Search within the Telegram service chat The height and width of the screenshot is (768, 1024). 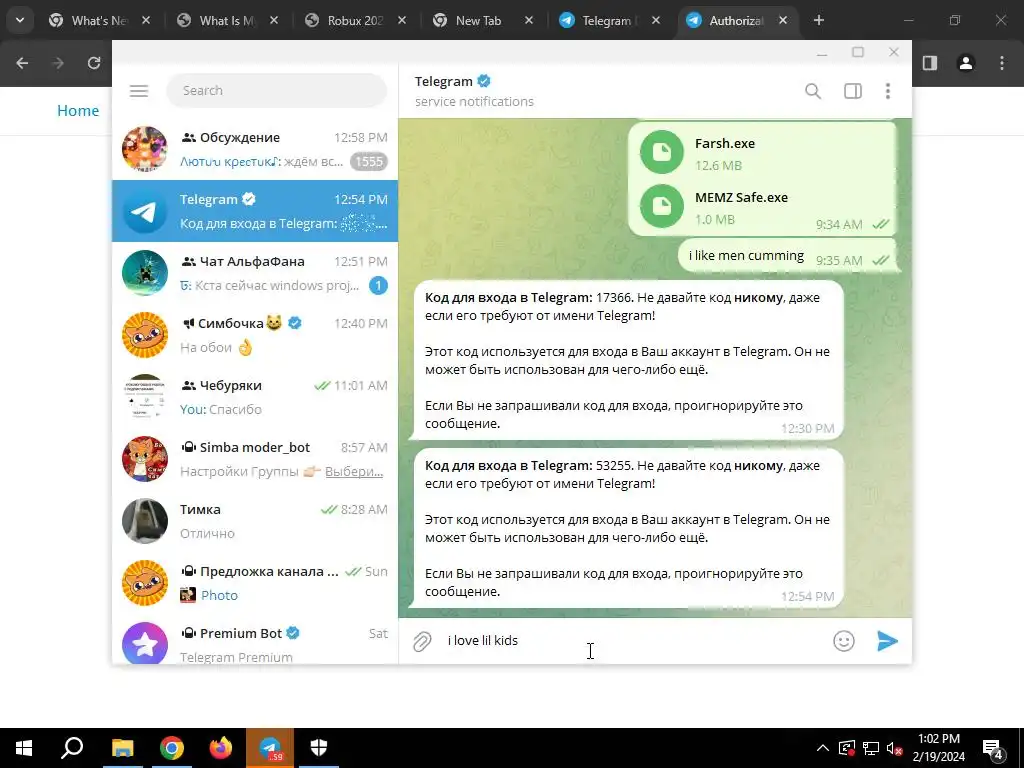[812, 91]
